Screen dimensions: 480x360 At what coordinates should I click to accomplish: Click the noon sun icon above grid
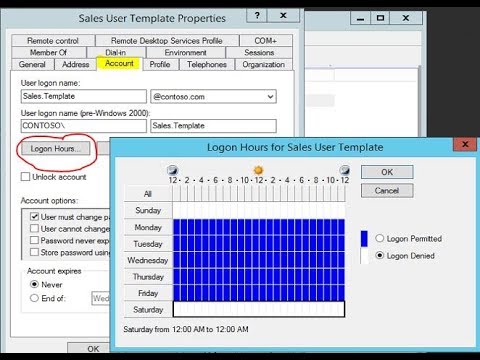[x=258, y=170]
